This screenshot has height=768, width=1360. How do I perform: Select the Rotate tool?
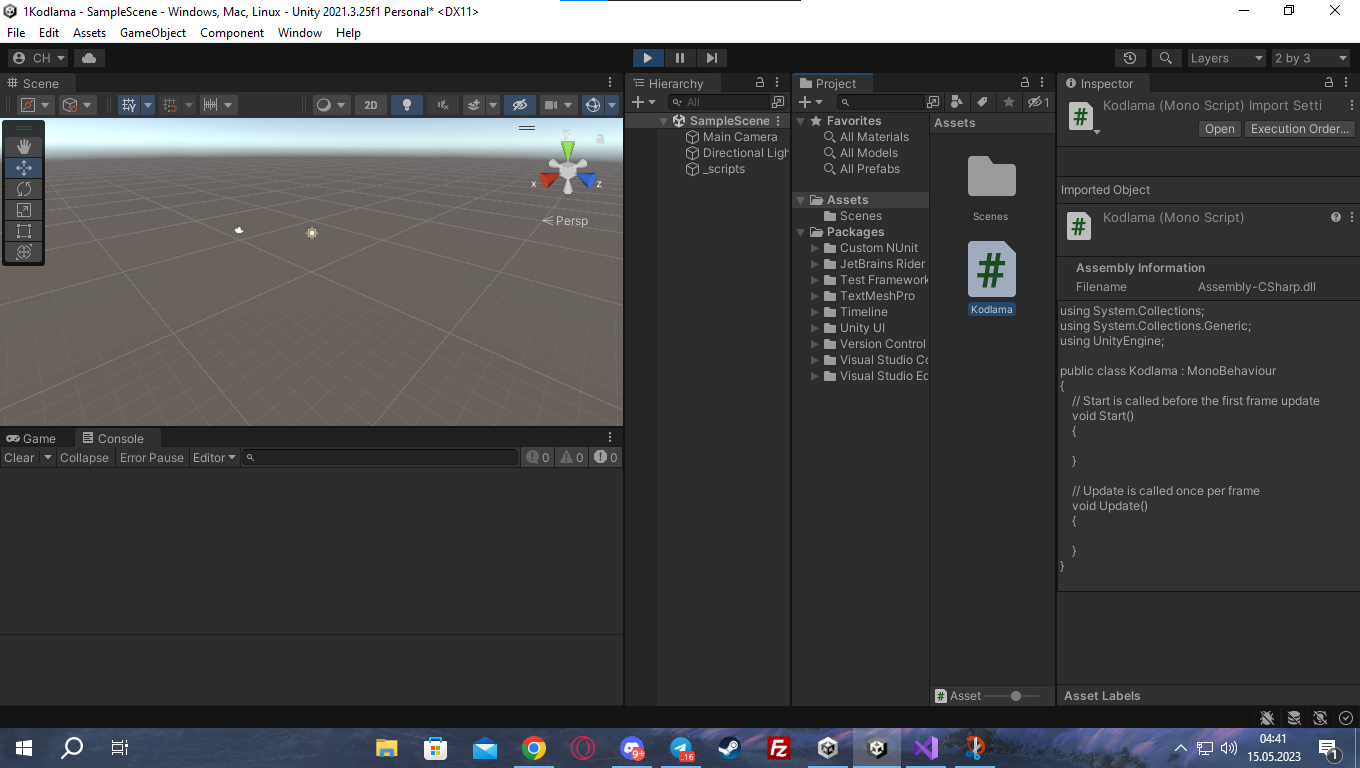coord(24,189)
